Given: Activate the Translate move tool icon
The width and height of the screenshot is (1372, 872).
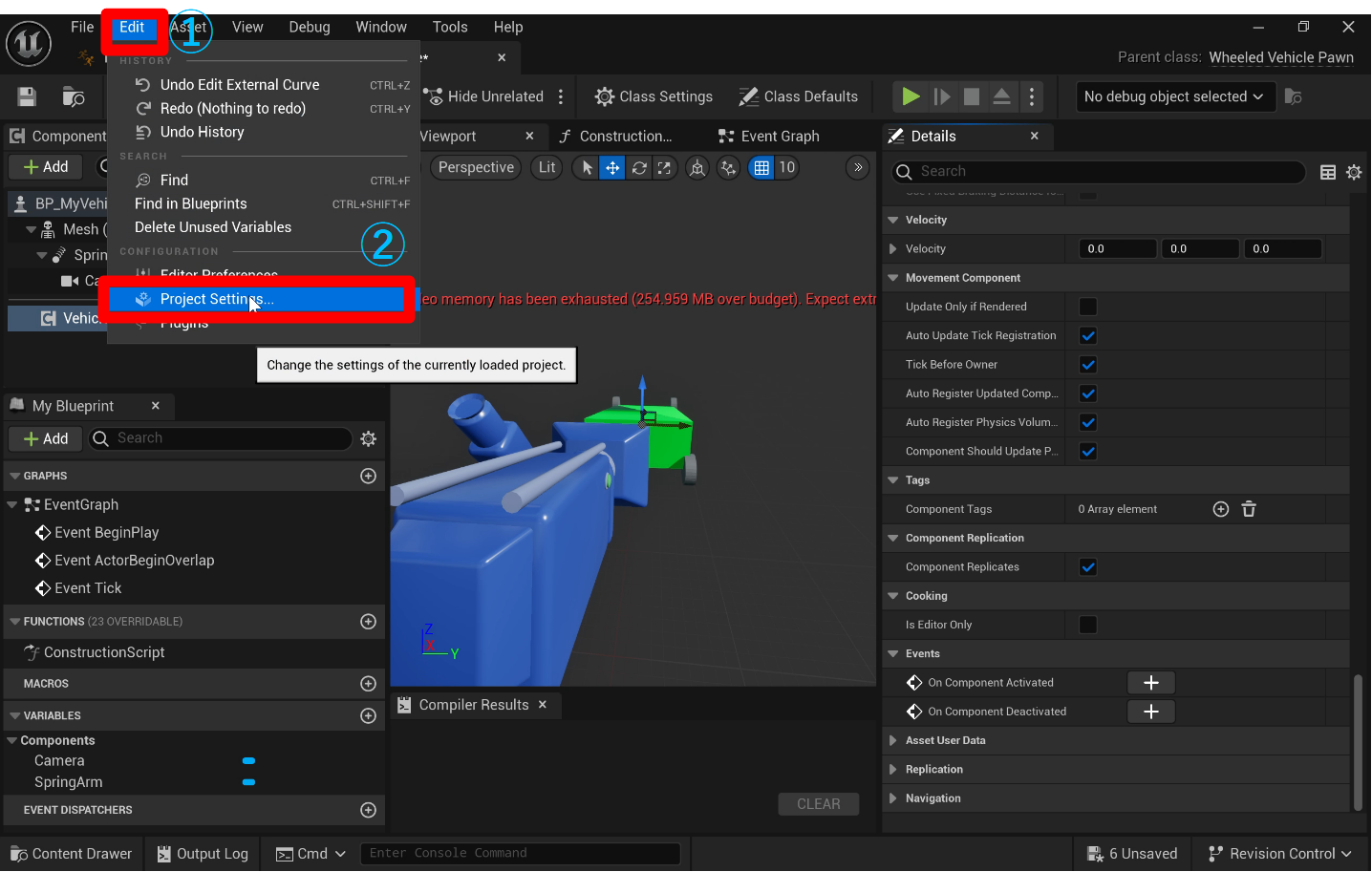Looking at the screenshot, I should 612,168.
